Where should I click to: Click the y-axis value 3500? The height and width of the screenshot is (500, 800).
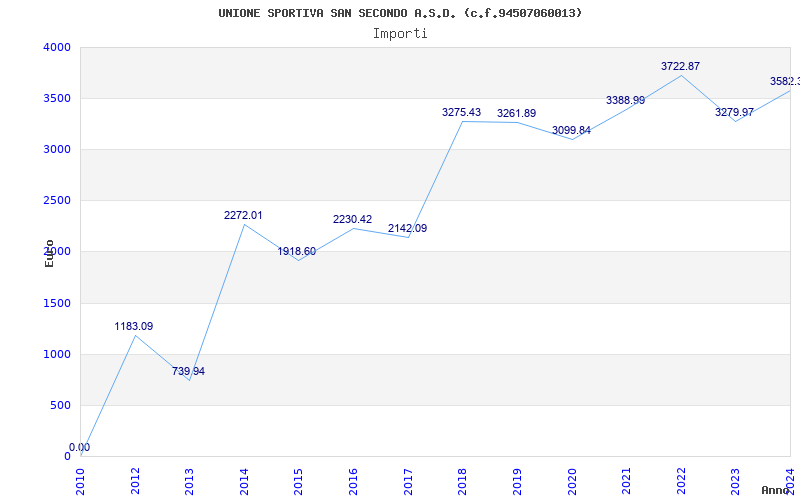pyautogui.click(x=57, y=98)
